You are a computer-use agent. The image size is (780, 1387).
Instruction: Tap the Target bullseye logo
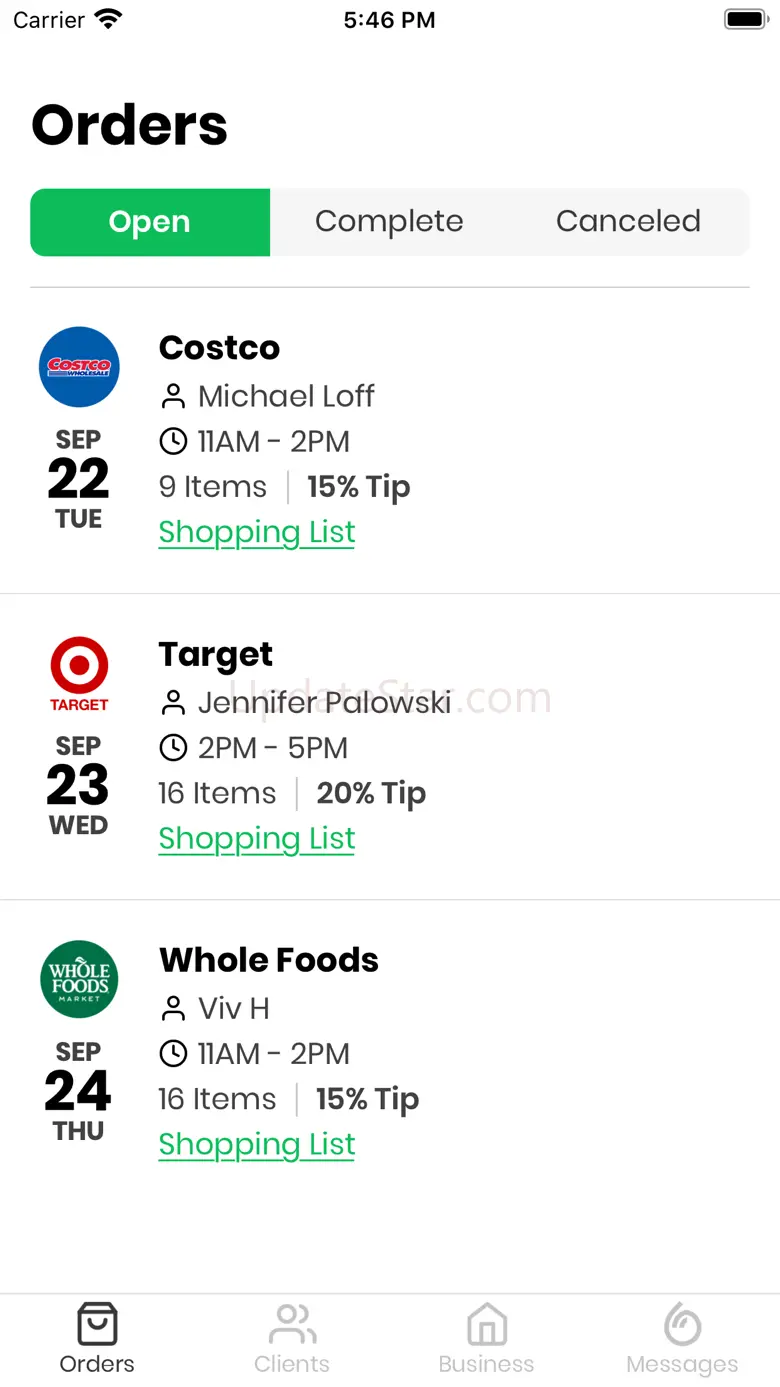(79, 674)
